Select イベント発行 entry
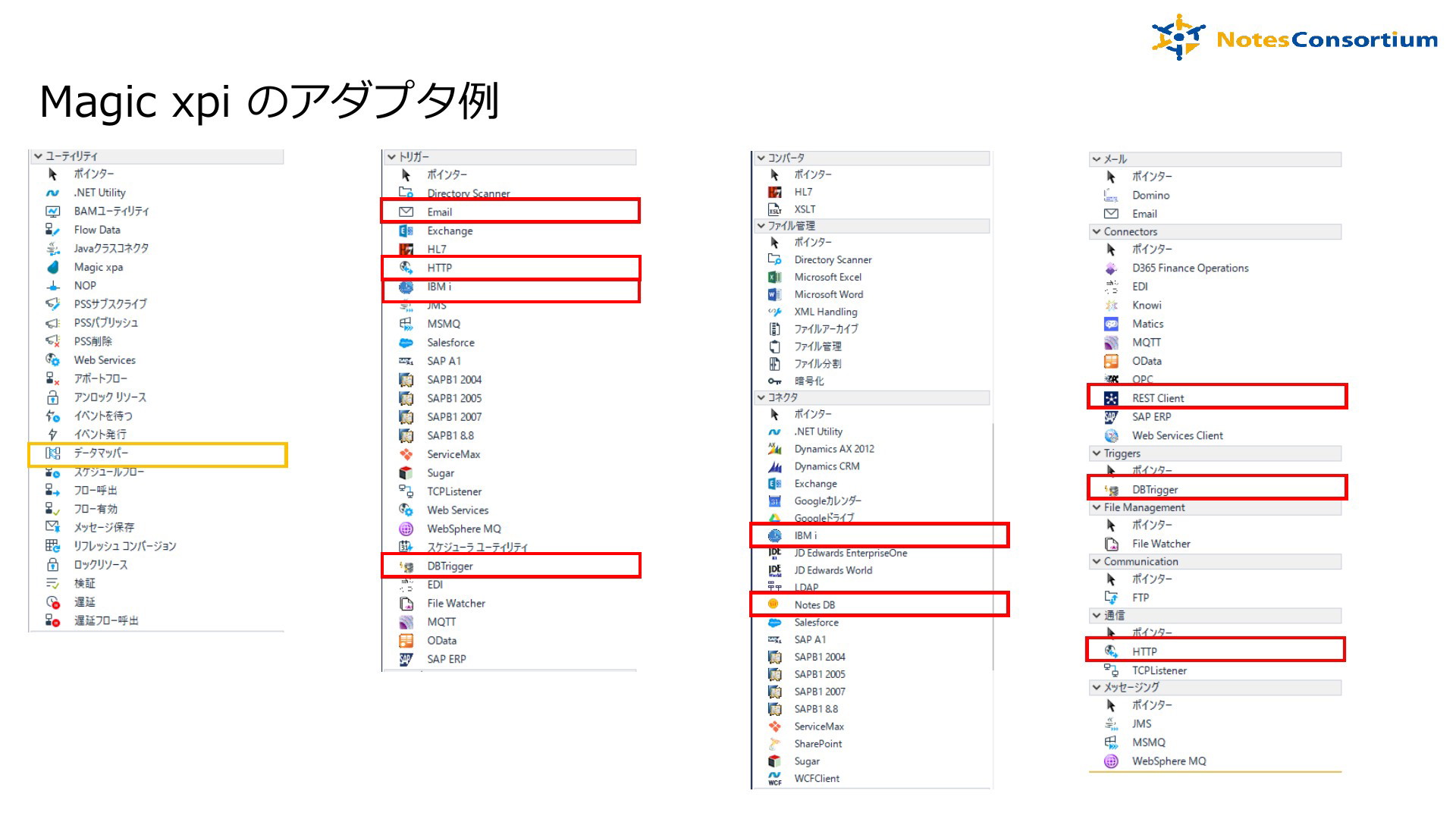The height and width of the screenshot is (819, 1456). click(x=100, y=435)
